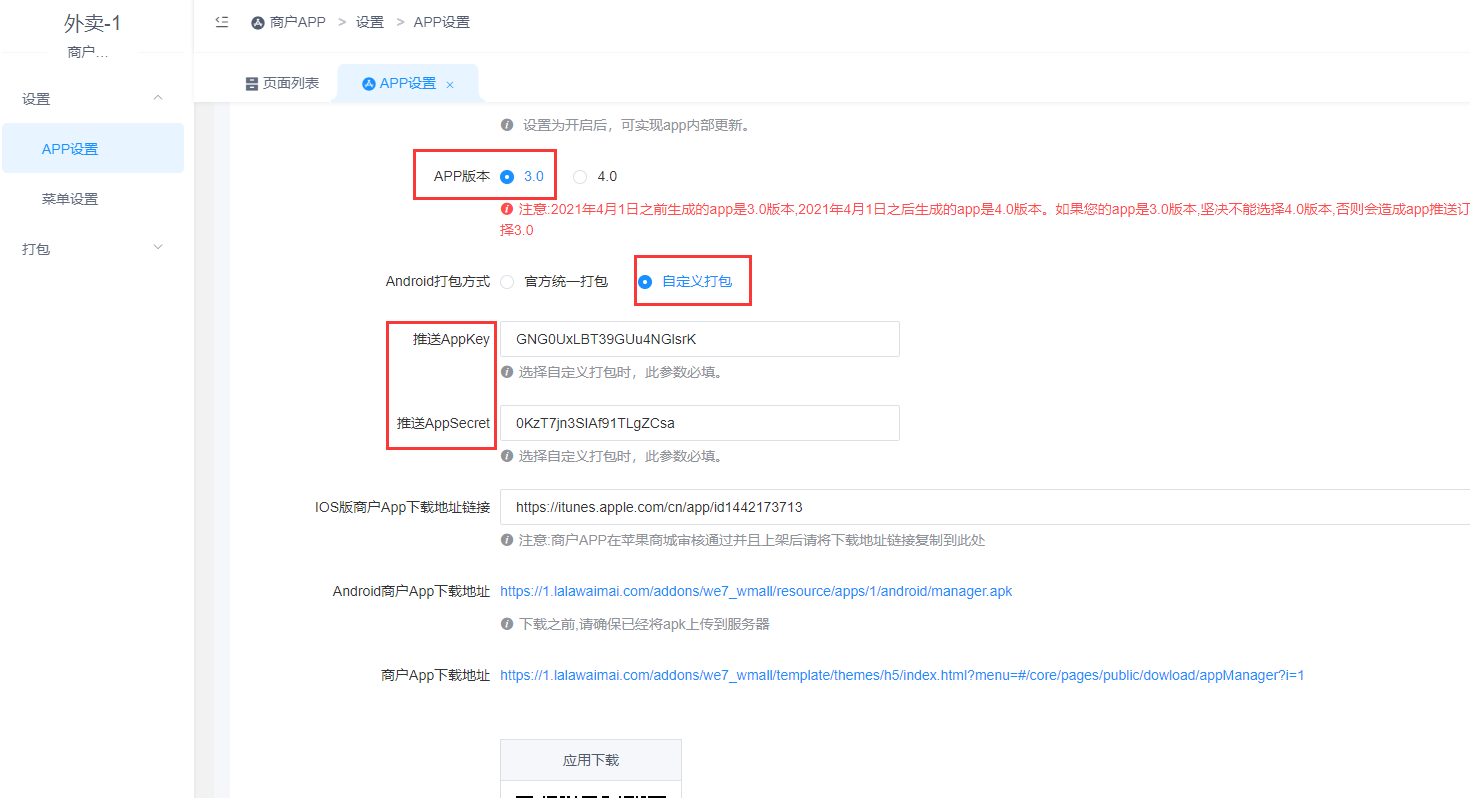Click the IOS版商户App下载地址链接 input field
Image resolution: width=1470 pixels, height=798 pixels.
click(x=985, y=507)
